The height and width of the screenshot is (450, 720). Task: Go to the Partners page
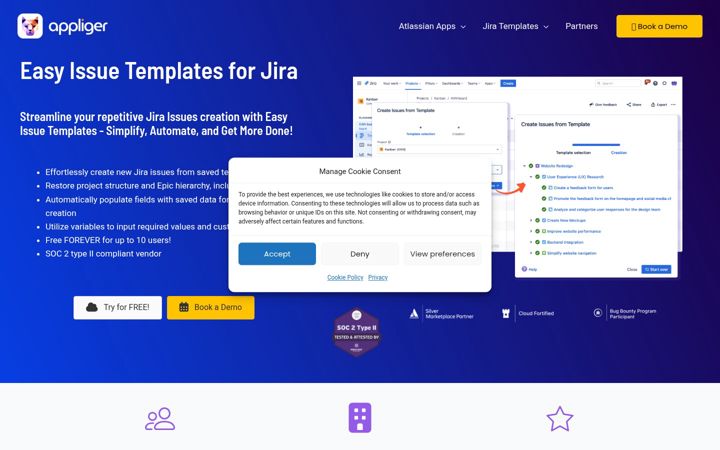point(581,26)
